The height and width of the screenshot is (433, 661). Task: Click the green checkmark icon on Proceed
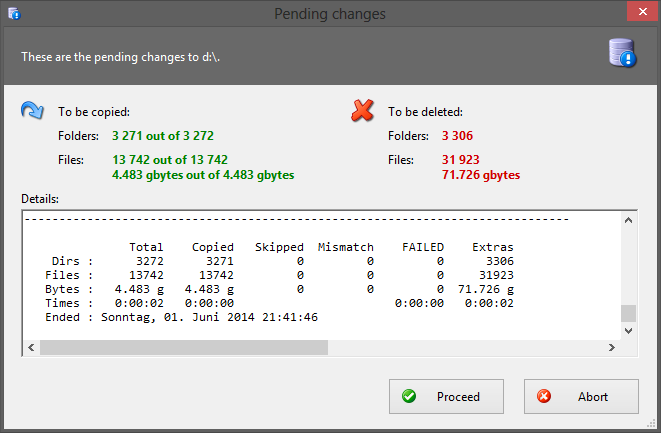tap(409, 397)
